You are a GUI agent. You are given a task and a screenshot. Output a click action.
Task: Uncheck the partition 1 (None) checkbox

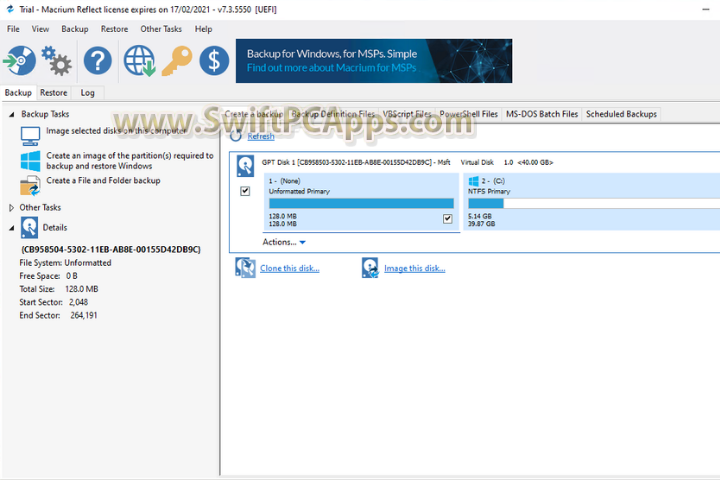448,219
